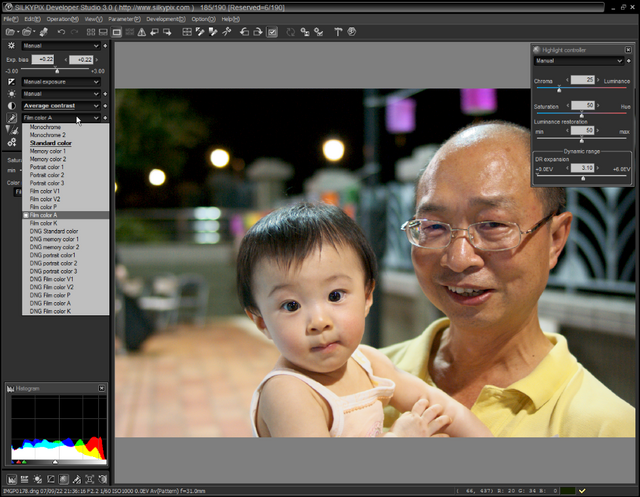Switch to combination view mode icon

pos(103,32)
